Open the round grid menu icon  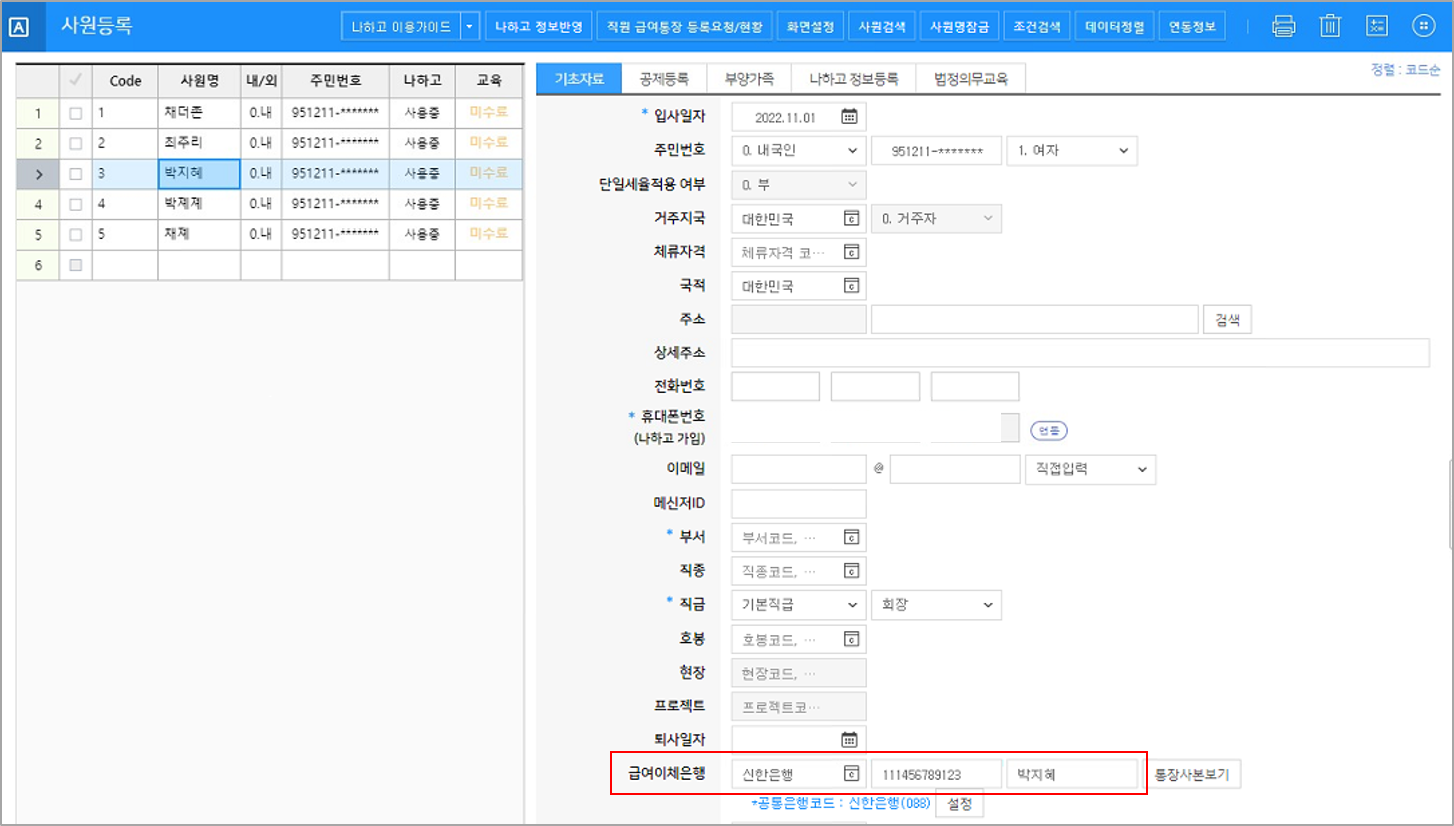(x=1423, y=26)
